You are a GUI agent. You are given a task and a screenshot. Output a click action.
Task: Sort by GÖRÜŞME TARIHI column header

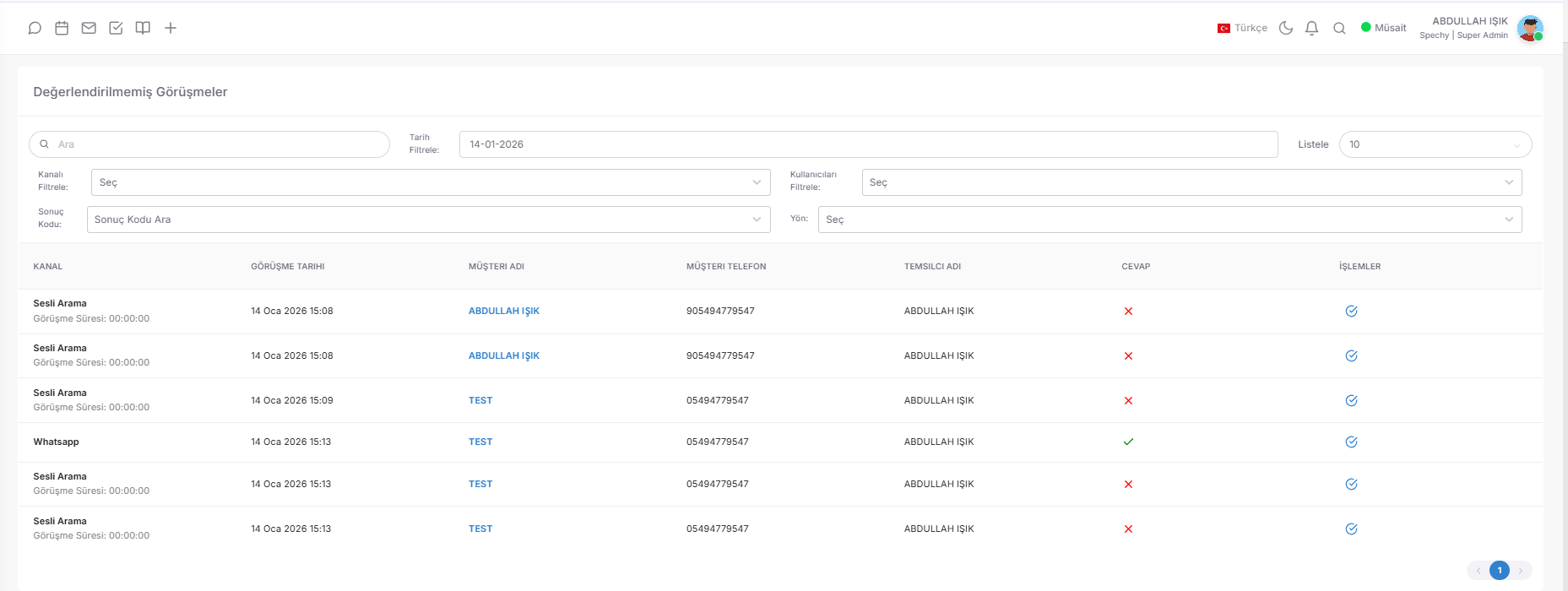(288, 266)
